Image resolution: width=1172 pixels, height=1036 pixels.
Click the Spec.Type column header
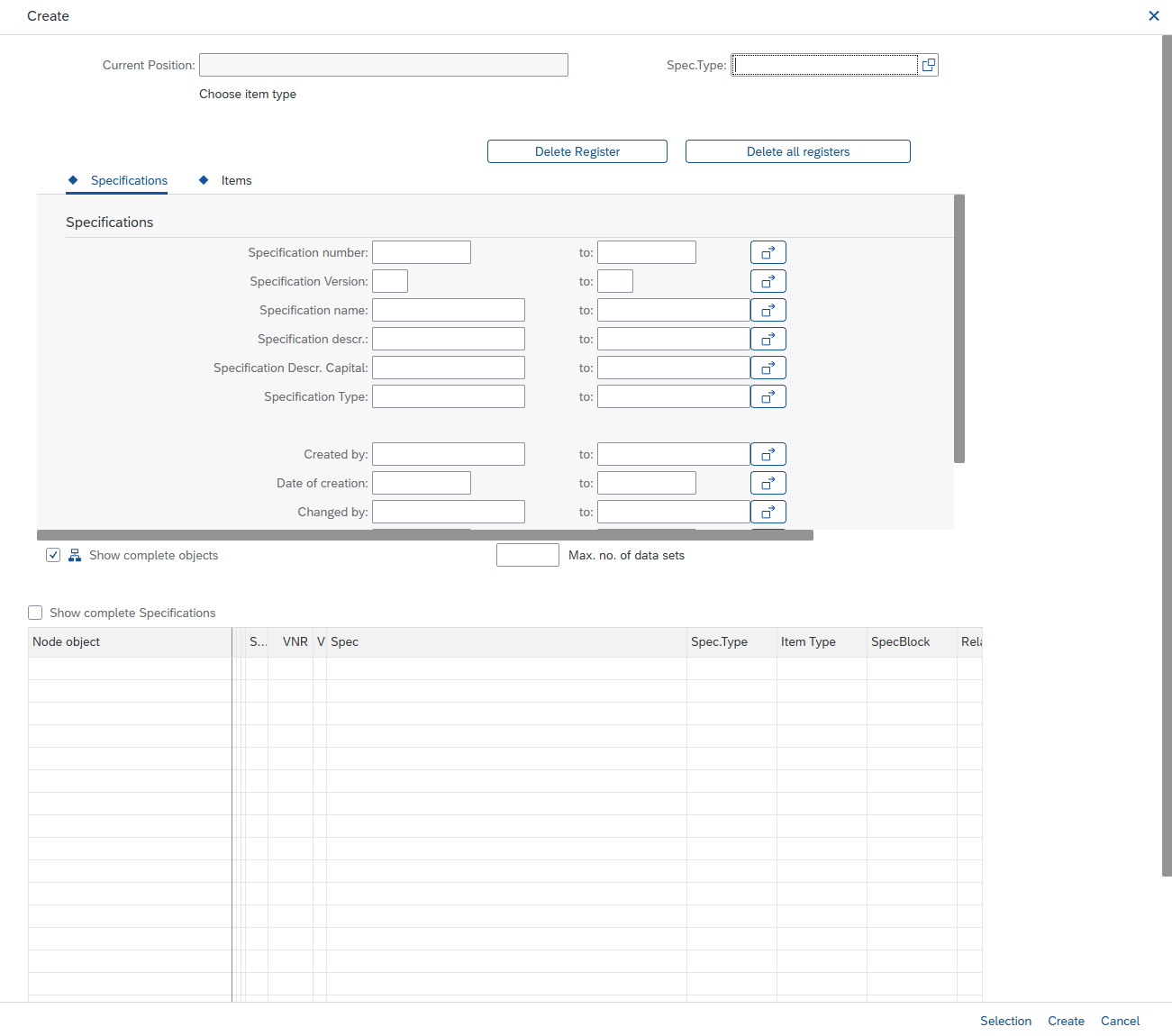click(x=719, y=641)
